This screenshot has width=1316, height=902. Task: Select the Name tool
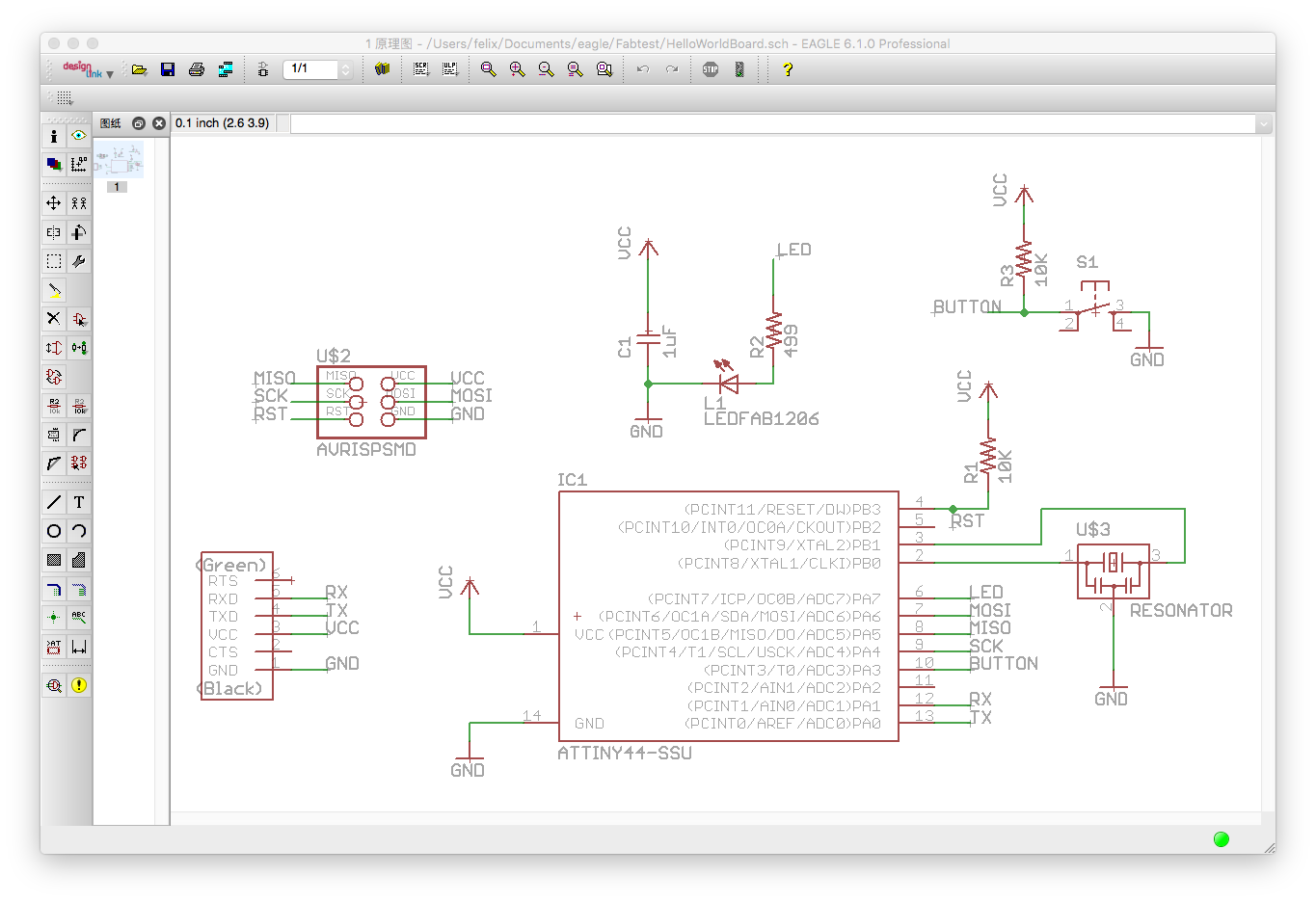[54, 406]
